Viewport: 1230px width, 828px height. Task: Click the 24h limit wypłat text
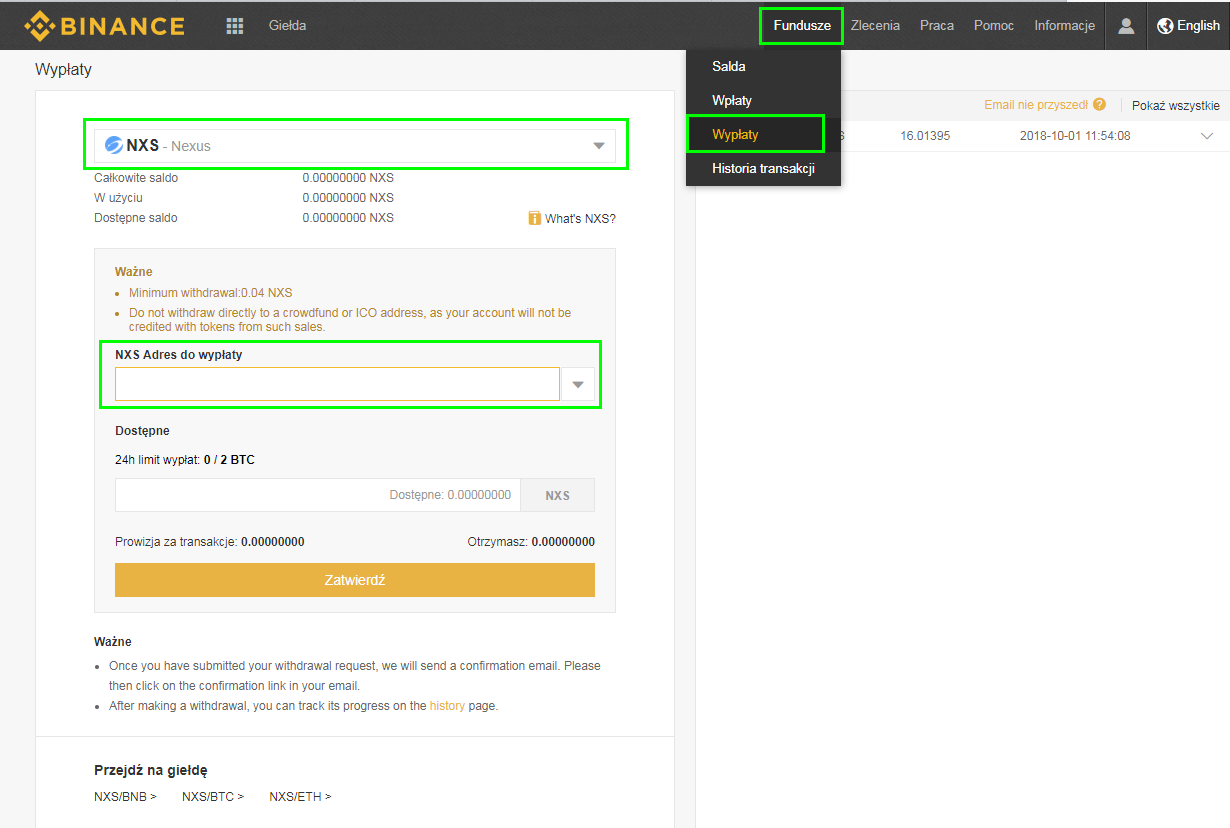[x=184, y=460]
